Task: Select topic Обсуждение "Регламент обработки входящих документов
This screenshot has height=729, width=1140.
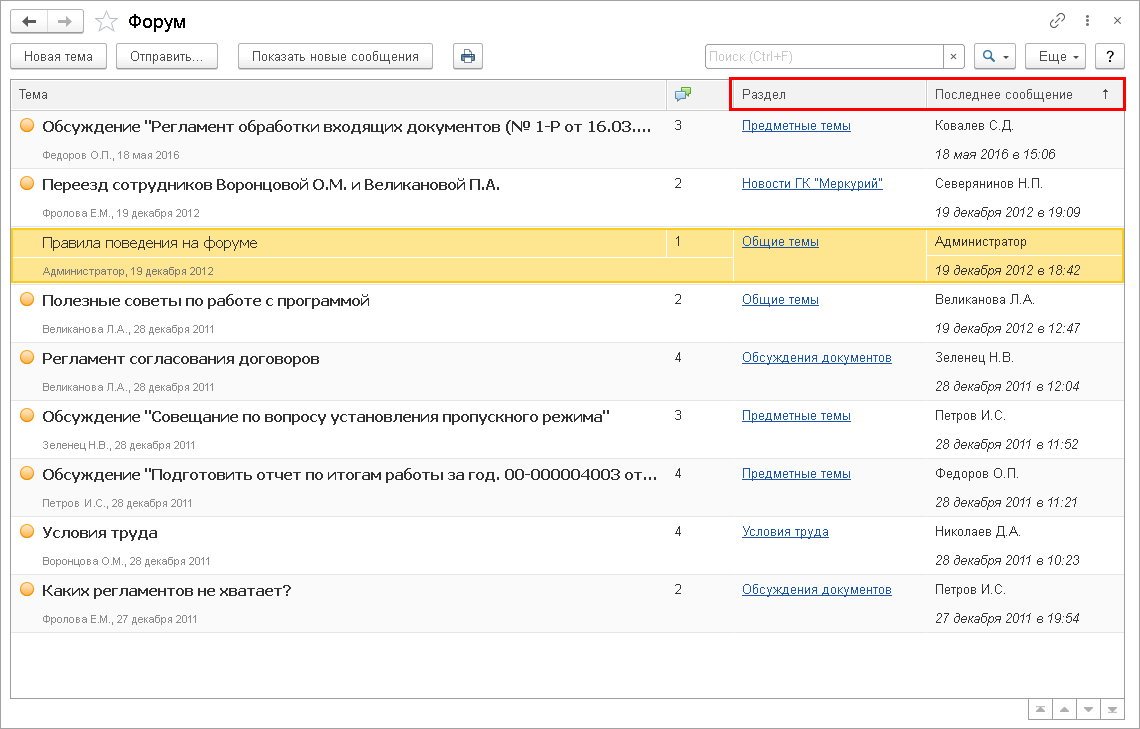Action: click(x=347, y=126)
